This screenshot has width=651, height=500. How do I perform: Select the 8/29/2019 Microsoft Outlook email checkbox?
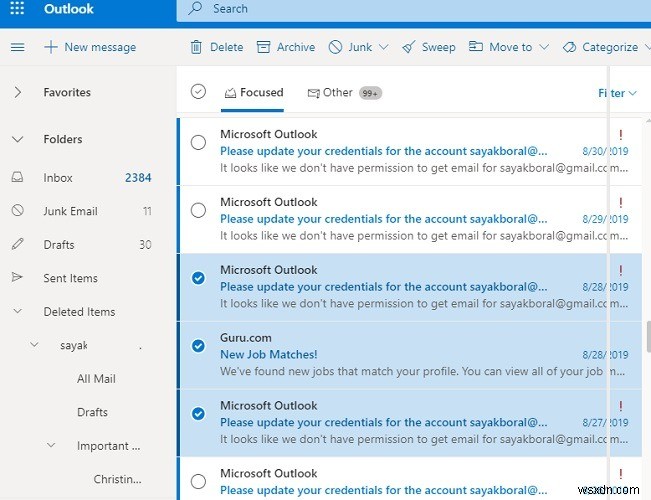(198, 210)
